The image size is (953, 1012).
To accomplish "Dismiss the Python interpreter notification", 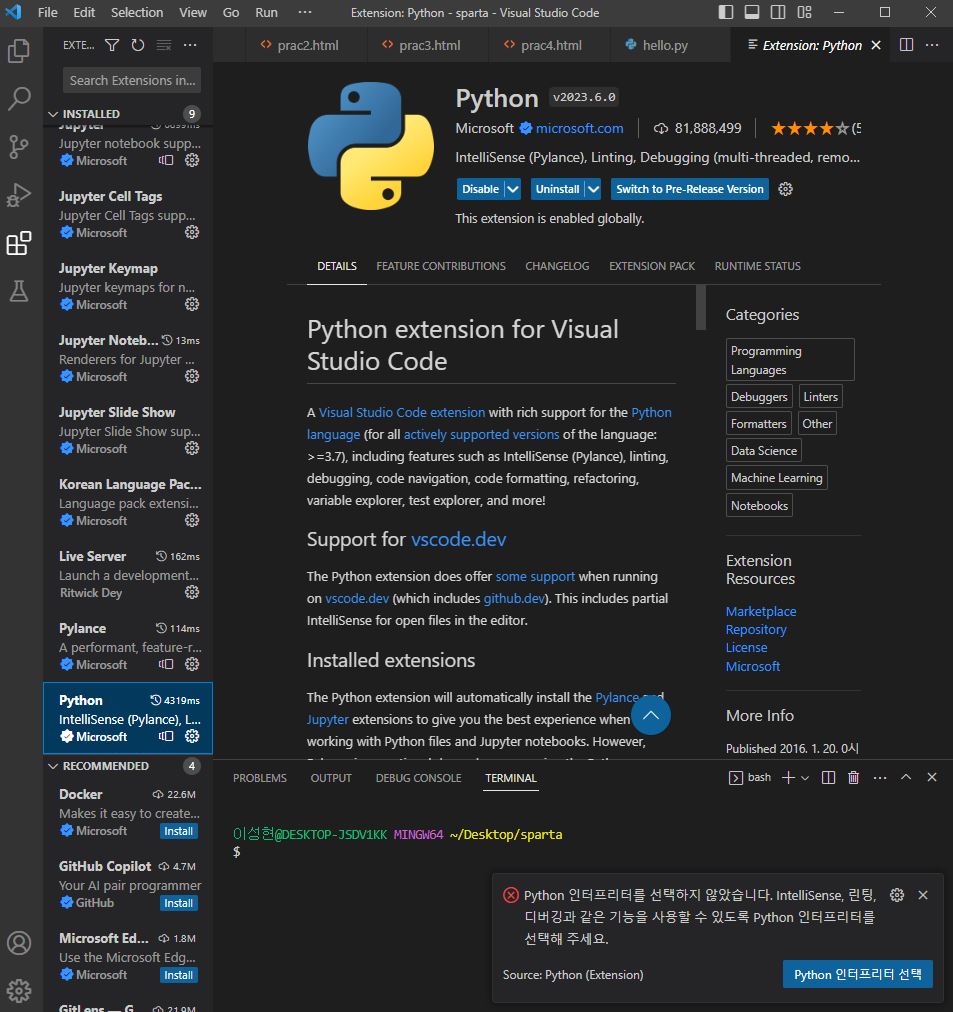I will point(923,895).
